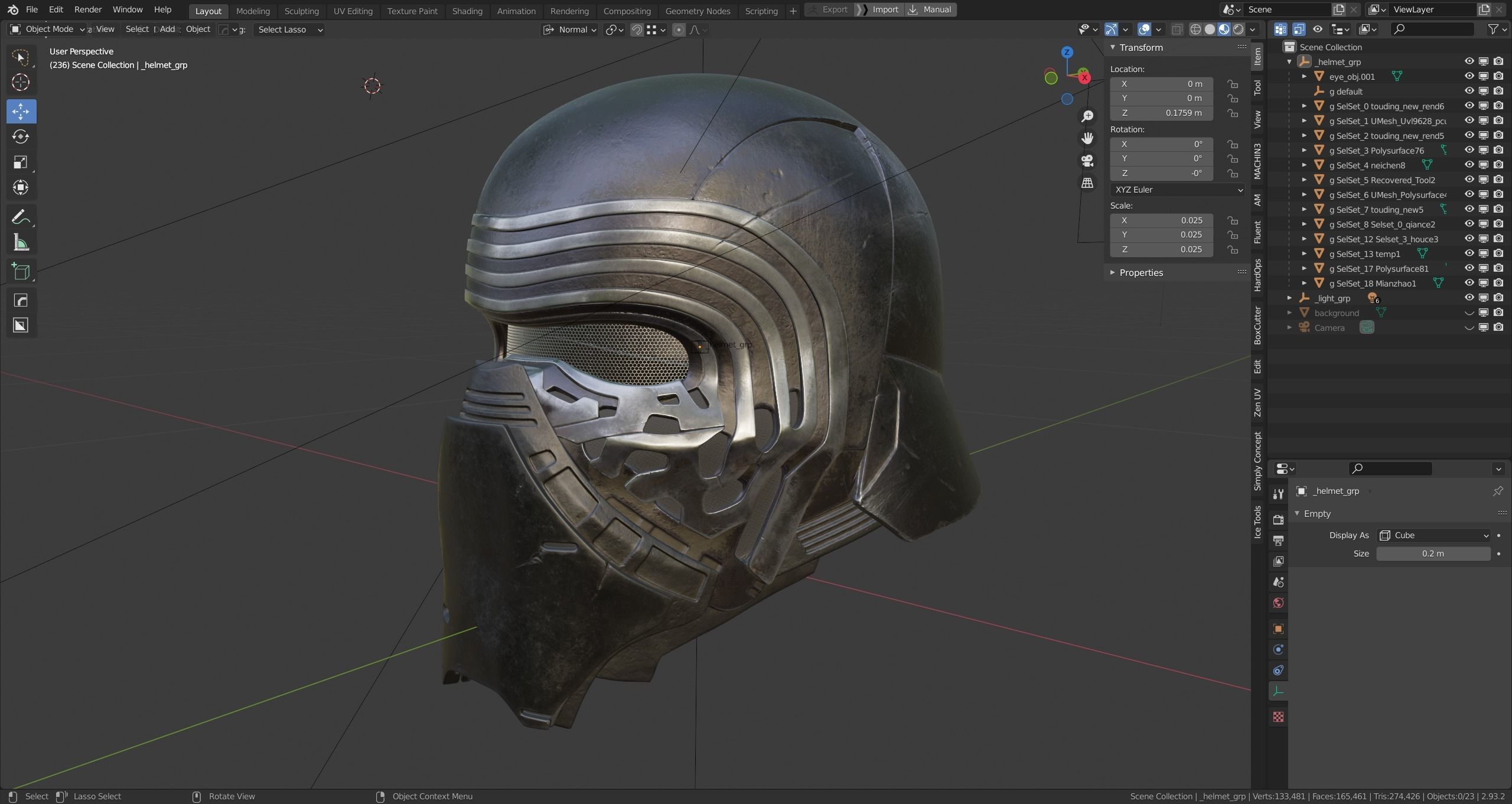Open Render properties tab icon
The height and width of the screenshot is (804, 1512).
[x=1278, y=520]
